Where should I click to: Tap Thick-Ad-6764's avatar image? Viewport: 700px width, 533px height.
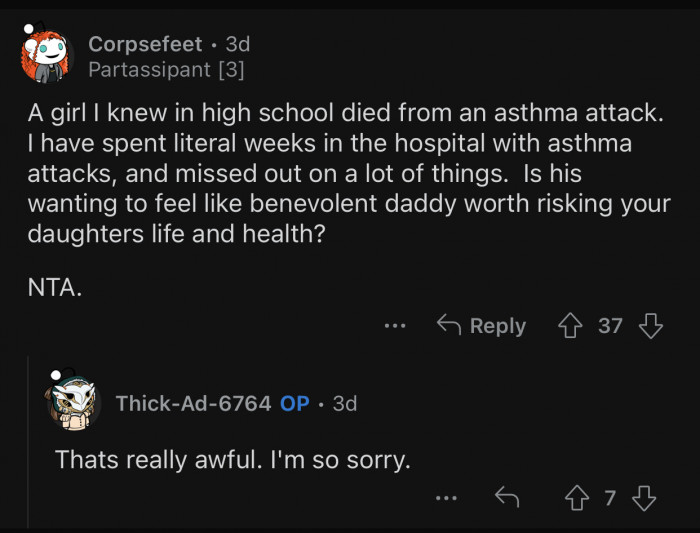point(73,403)
